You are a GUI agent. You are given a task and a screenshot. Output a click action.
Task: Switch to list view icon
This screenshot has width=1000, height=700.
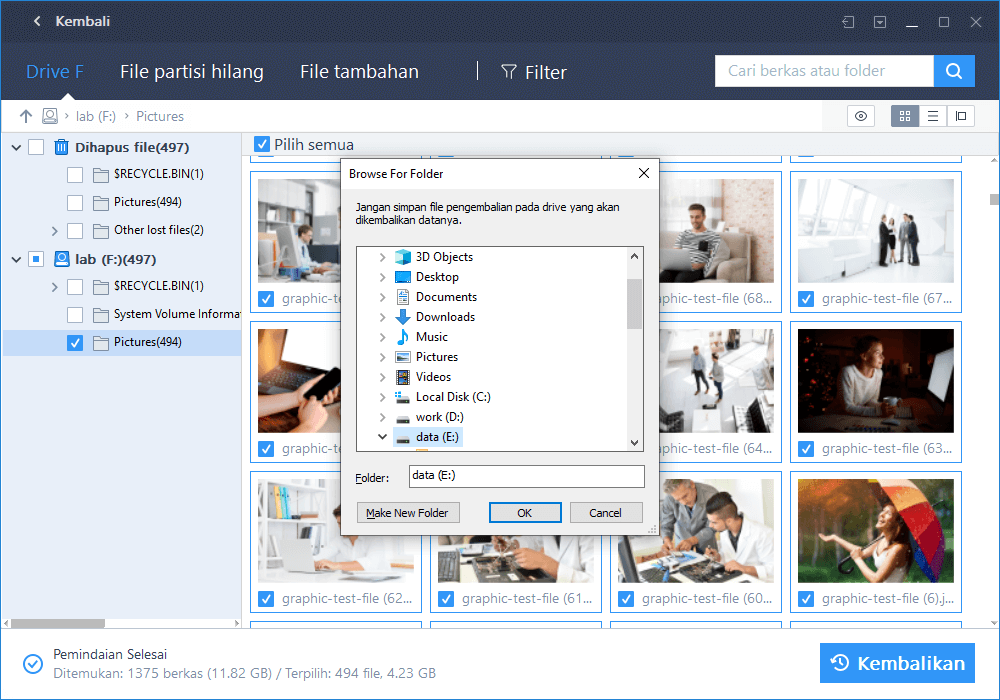click(933, 115)
